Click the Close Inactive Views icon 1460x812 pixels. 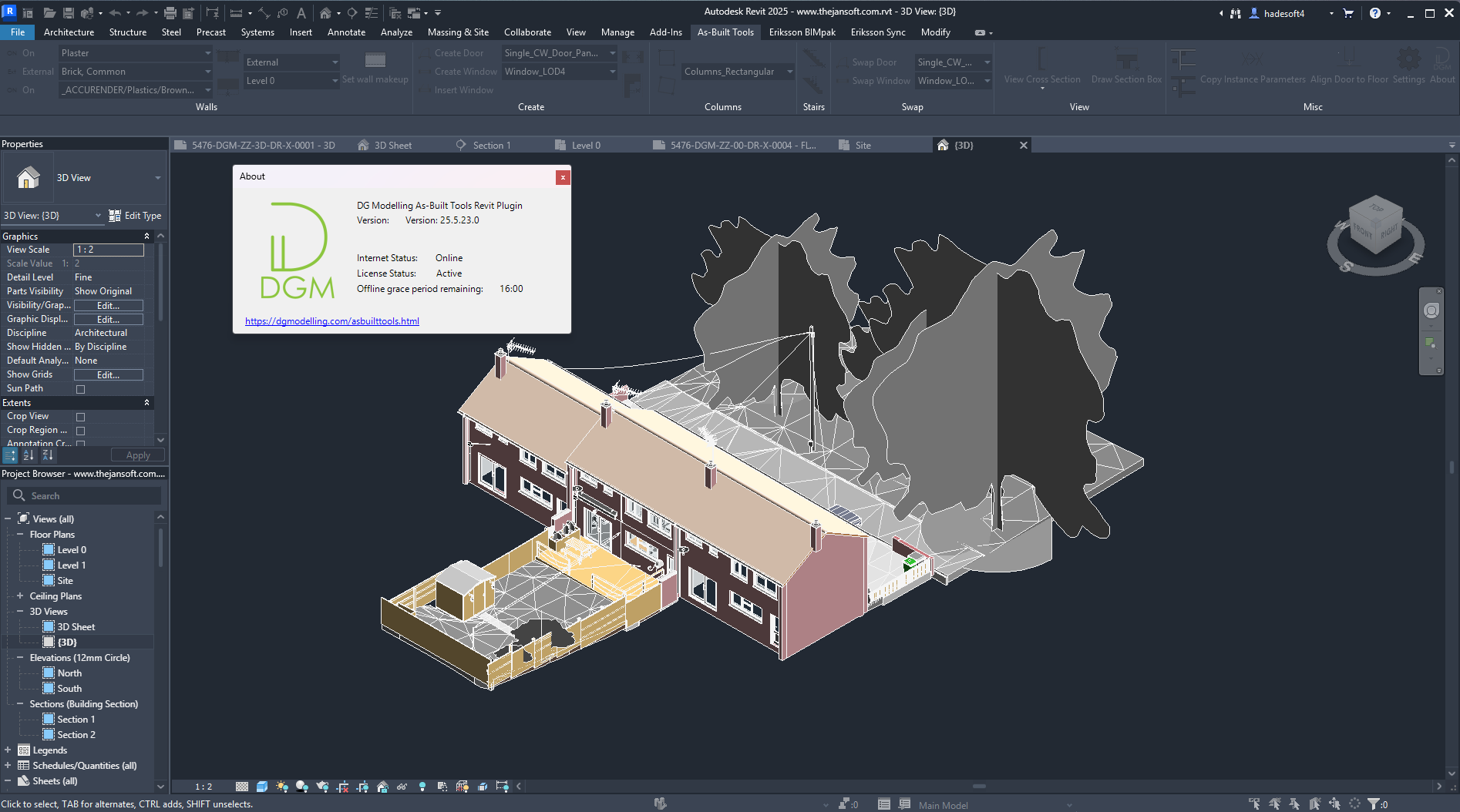tap(395, 13)
